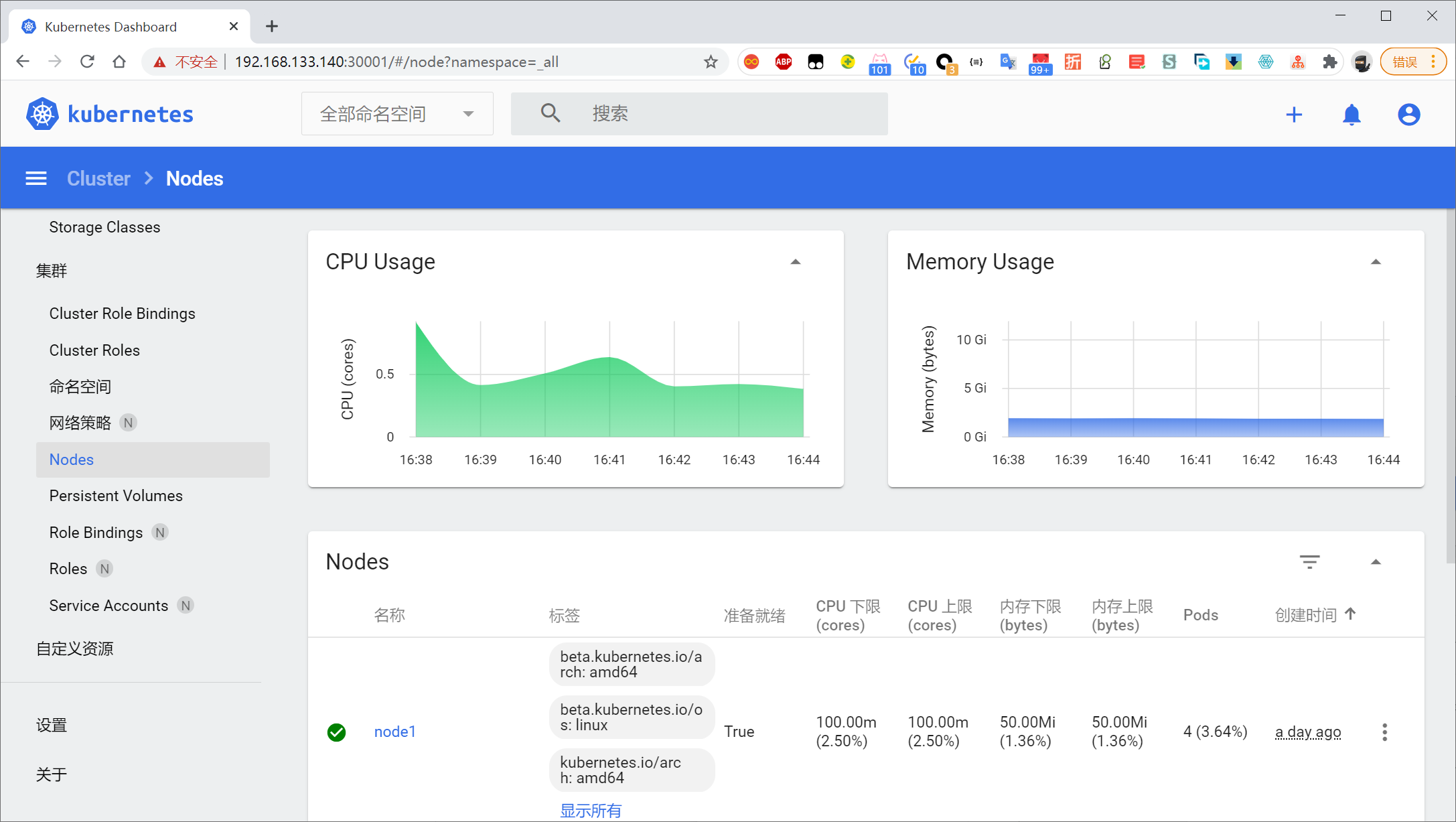The width and height of the screenshot is (1456, 822).
Task: Go to Cluster Roles page
Action: point(94,350)
